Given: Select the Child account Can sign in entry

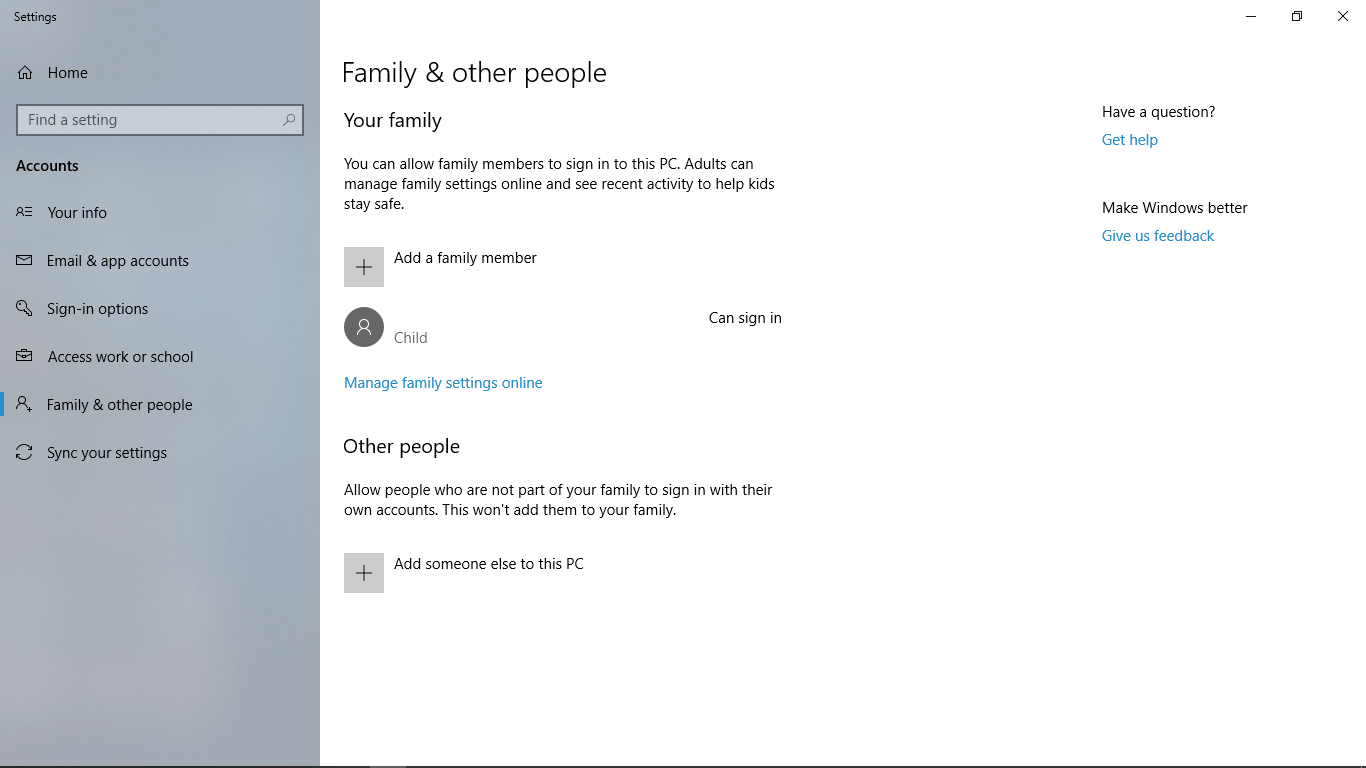Looking at the screenshot, I should coord(563,327).
